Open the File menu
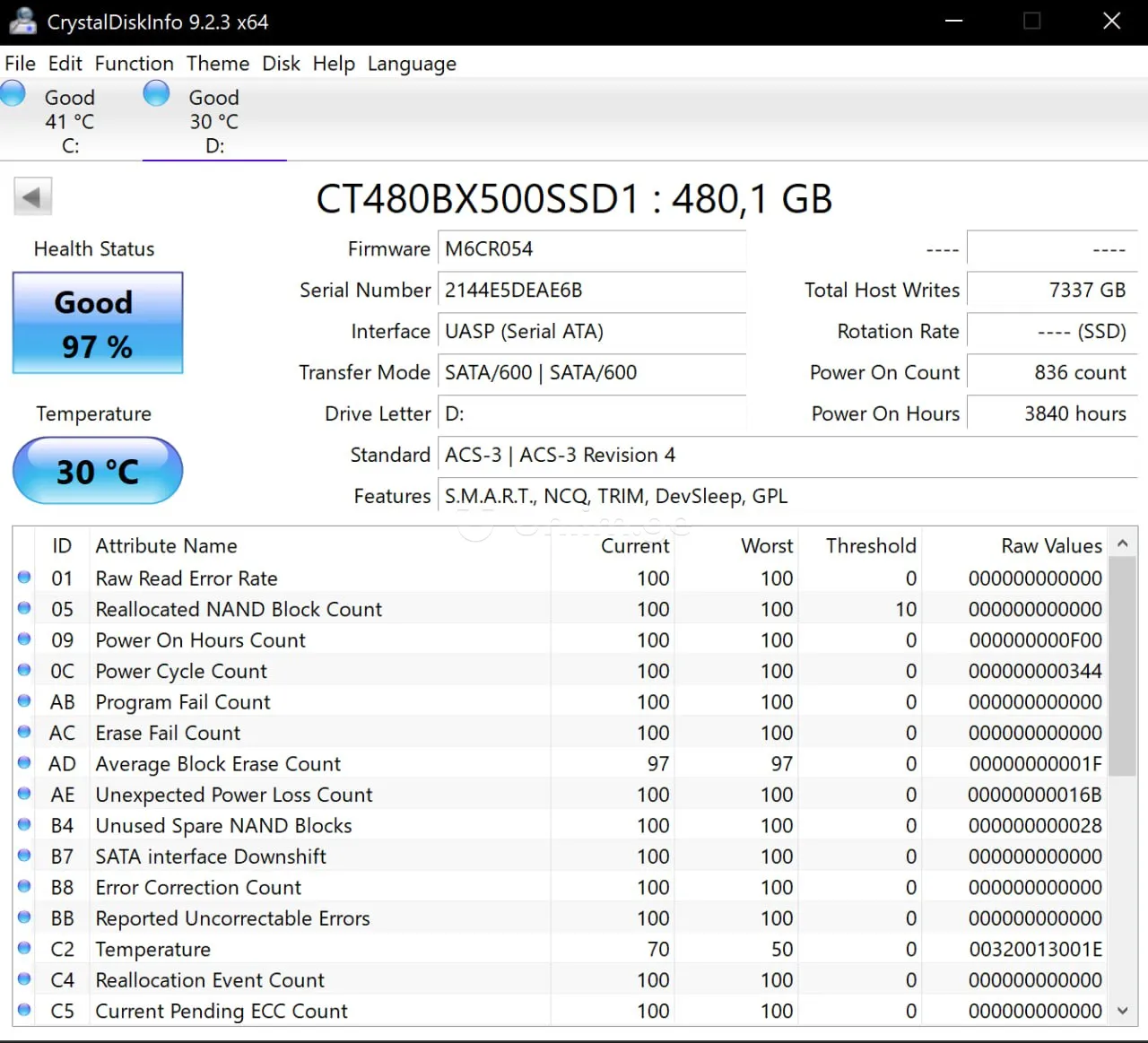Screen dimensions: 1148x1043 (20, 64)
